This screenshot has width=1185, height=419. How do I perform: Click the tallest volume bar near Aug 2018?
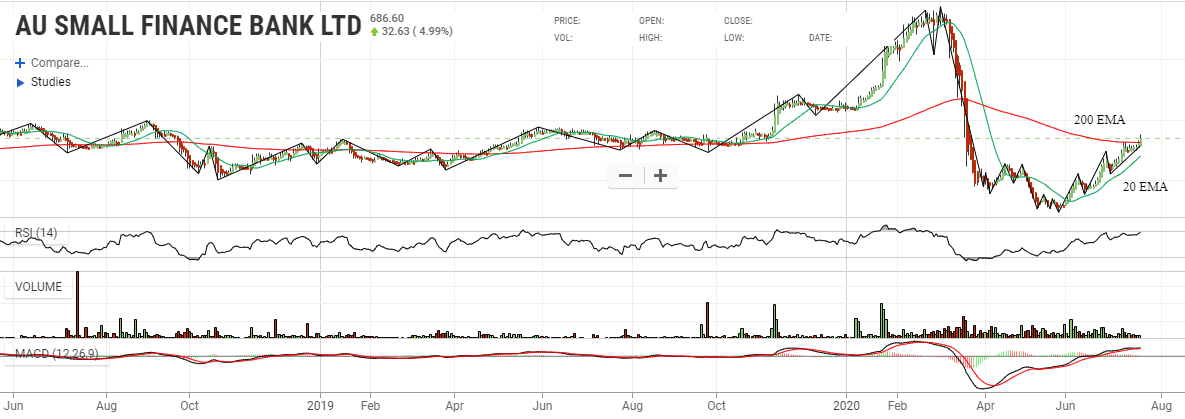tap(77, 304)
